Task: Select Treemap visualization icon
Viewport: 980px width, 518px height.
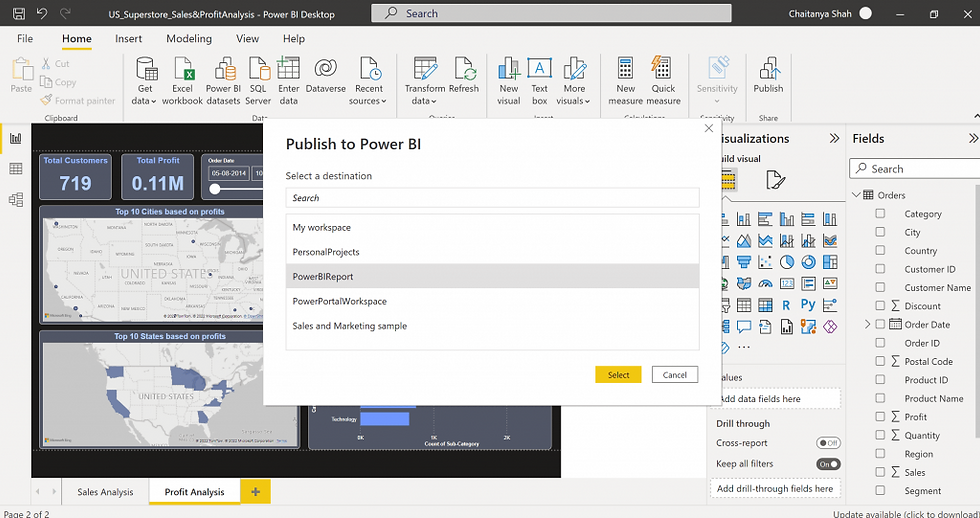Action: (830, 262)
